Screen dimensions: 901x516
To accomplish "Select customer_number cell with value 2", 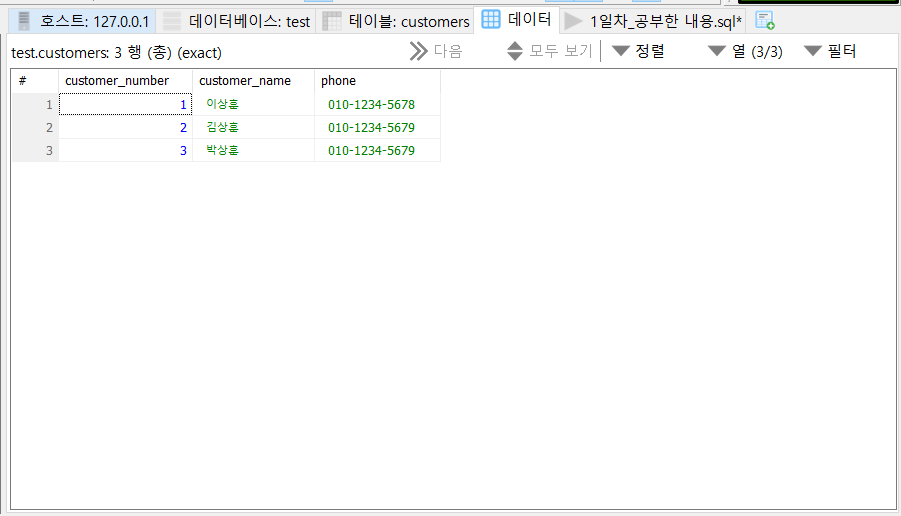I will coord(125,127).
